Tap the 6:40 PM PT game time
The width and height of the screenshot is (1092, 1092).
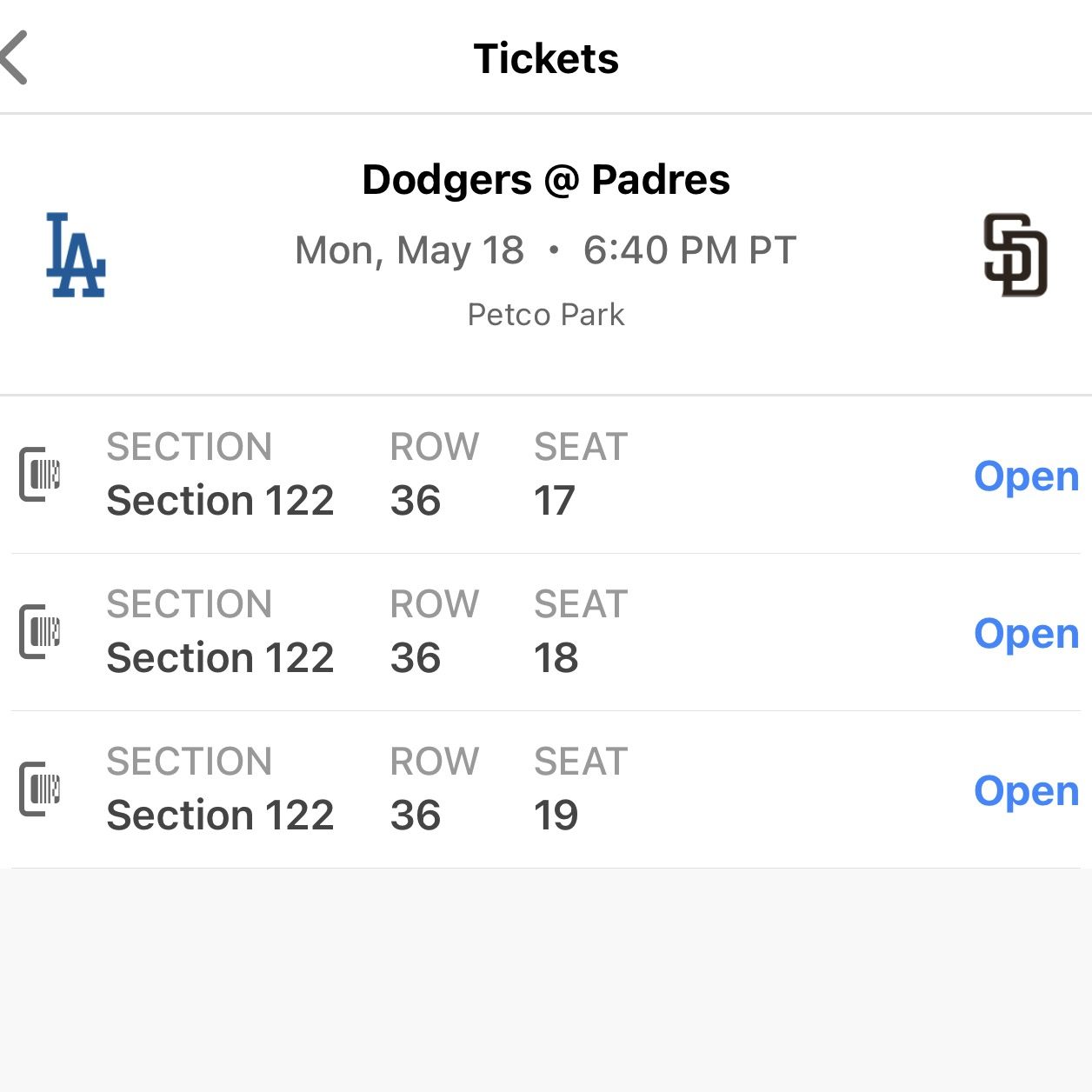click(x=689, y=250)
